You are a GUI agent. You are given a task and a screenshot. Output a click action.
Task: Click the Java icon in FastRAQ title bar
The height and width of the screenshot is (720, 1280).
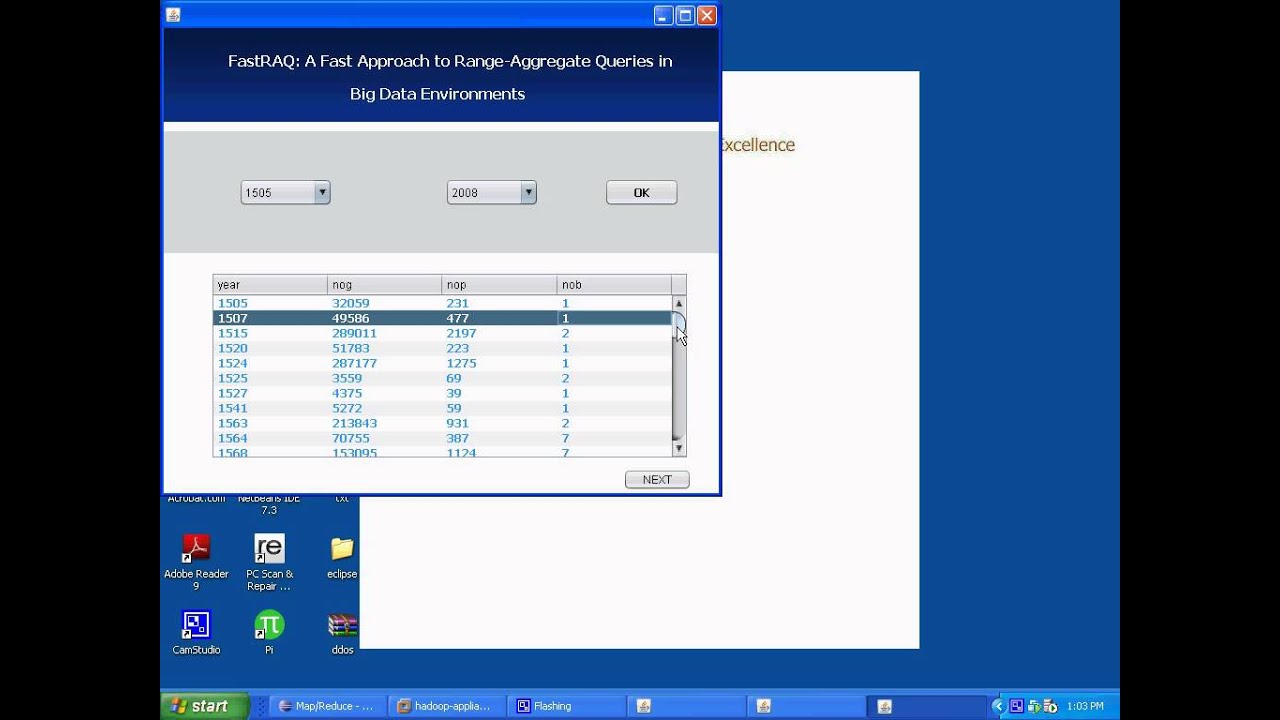[x=173, y=15]
